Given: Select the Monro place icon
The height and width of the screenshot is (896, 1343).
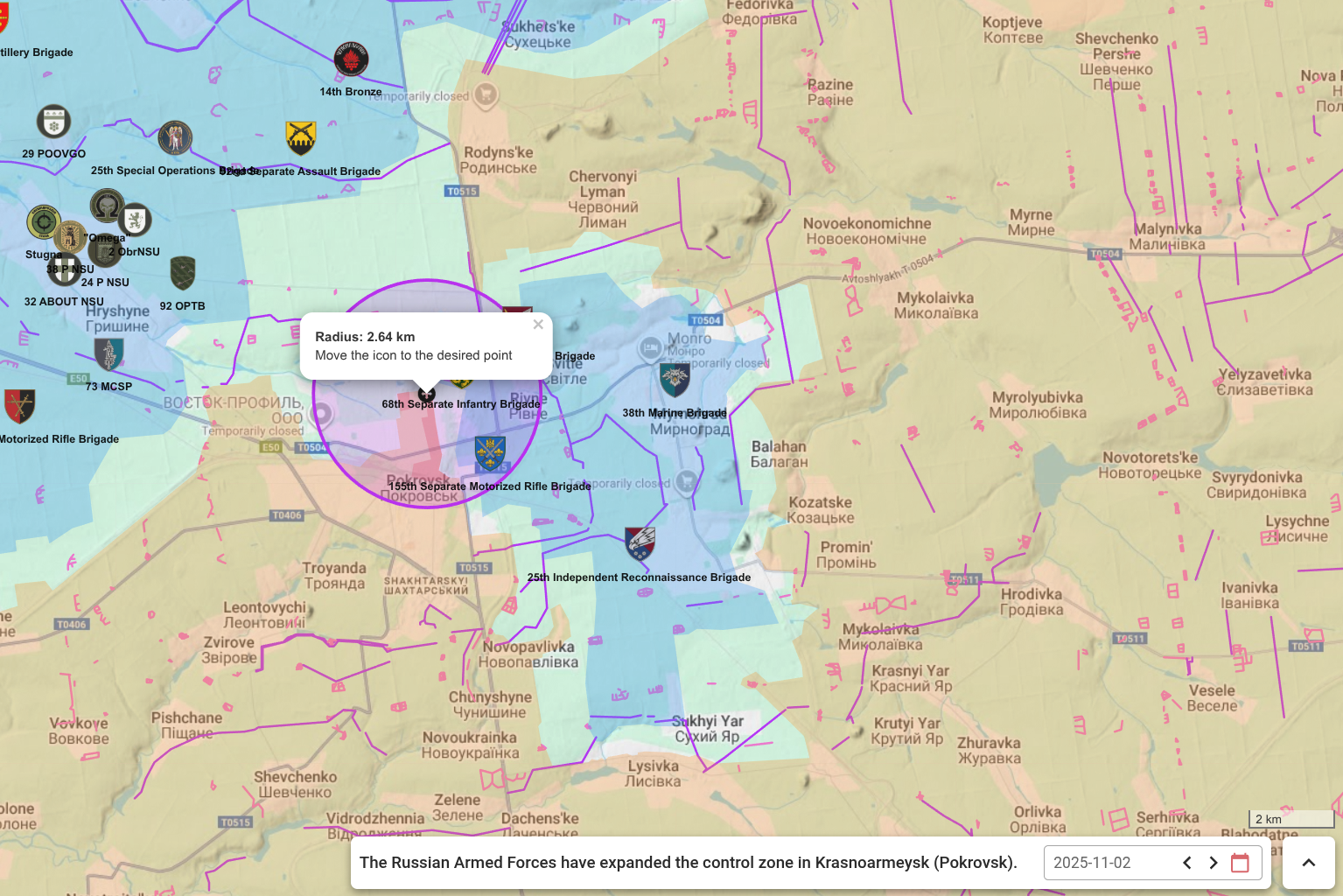Looking at the screenshot, I should (650, 349).
